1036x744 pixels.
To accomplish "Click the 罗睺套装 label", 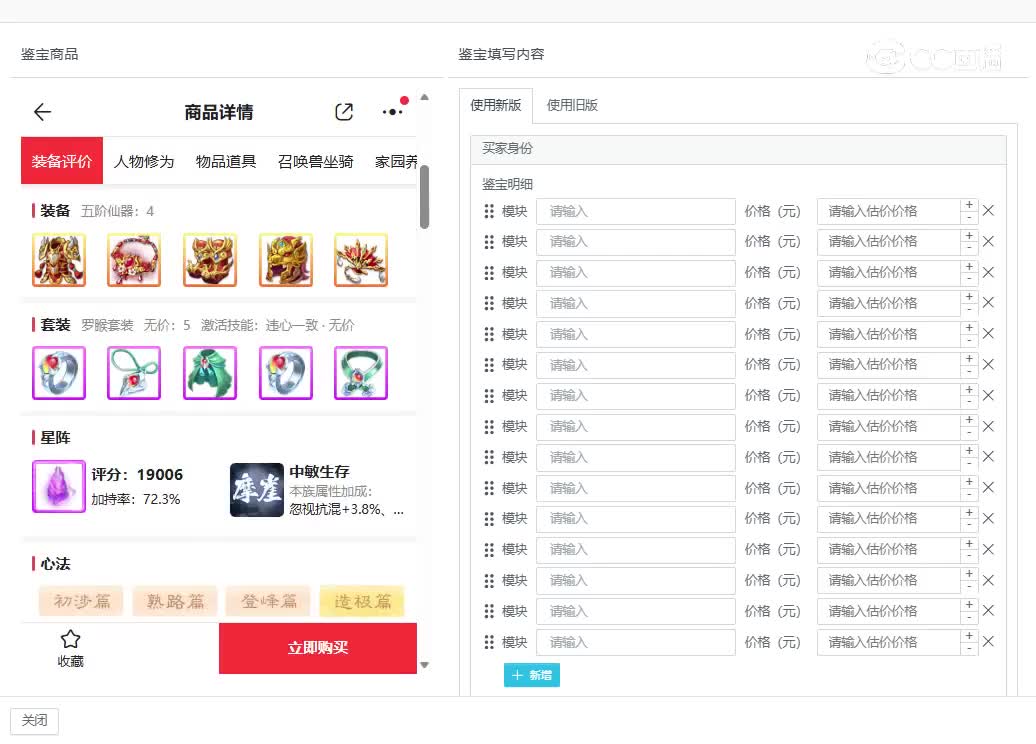I will [107, 325].
